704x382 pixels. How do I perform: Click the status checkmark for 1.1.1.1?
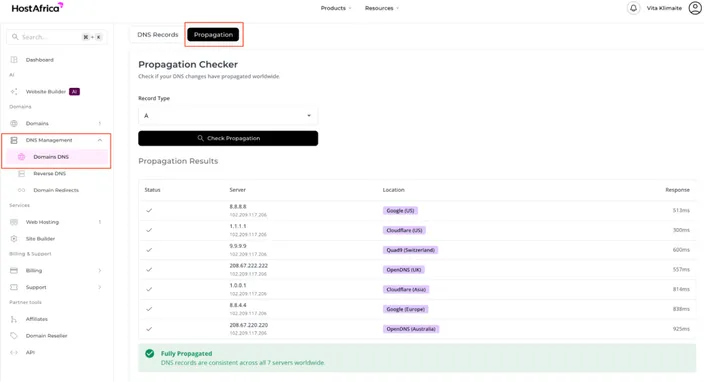click(x=149, y=230)
